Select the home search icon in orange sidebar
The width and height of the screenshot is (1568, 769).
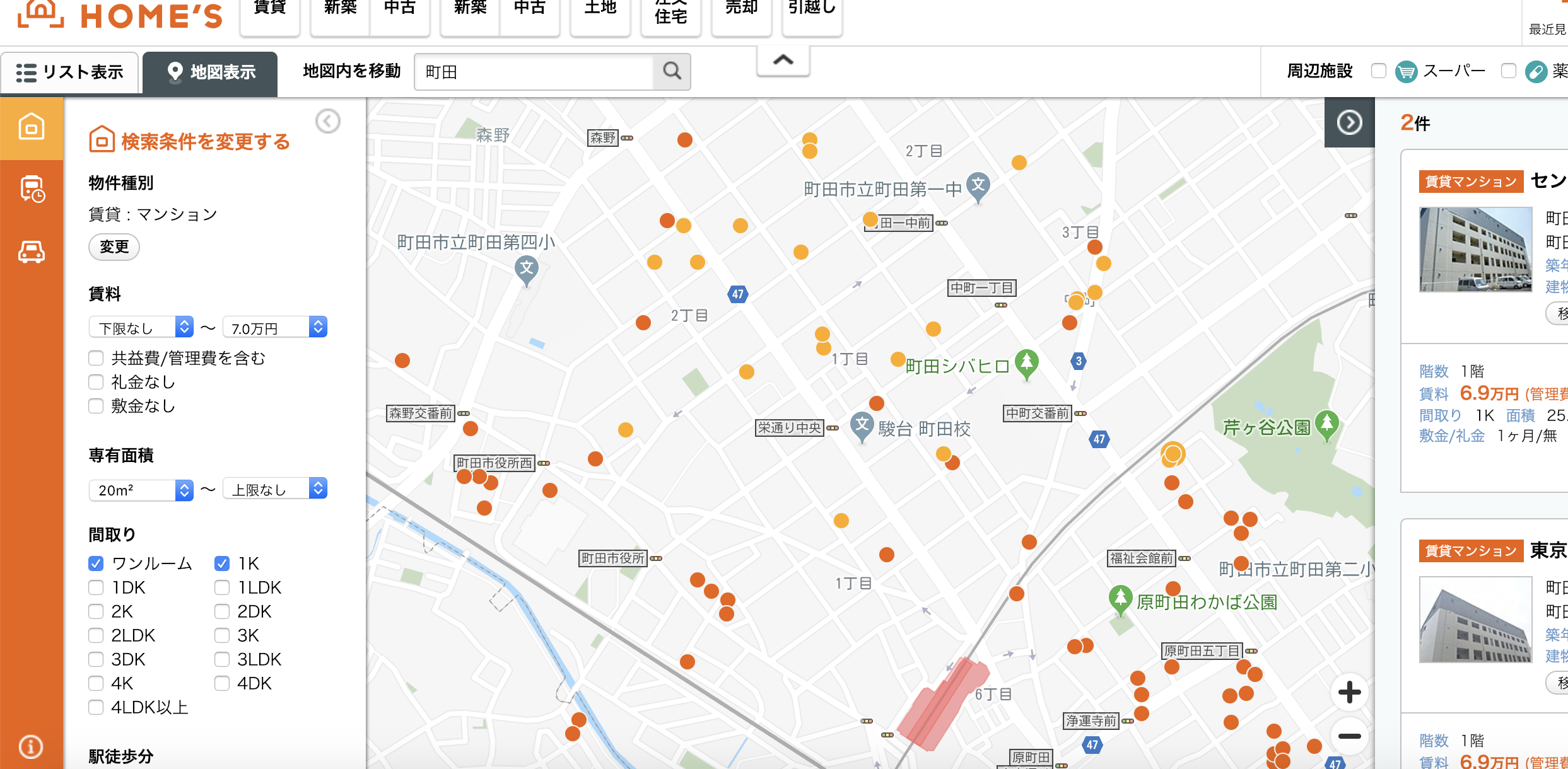(x=32, y=127)
